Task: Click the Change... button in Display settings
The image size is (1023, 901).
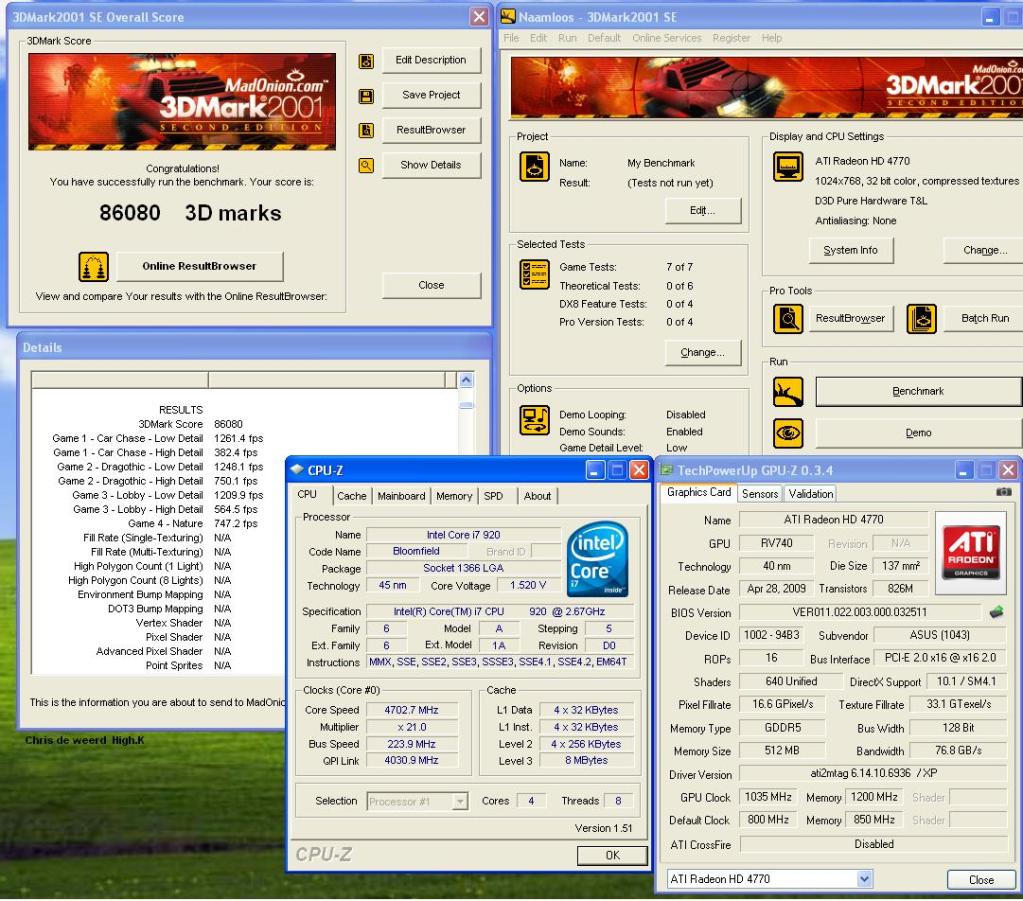Action: (x=984, y=251)
